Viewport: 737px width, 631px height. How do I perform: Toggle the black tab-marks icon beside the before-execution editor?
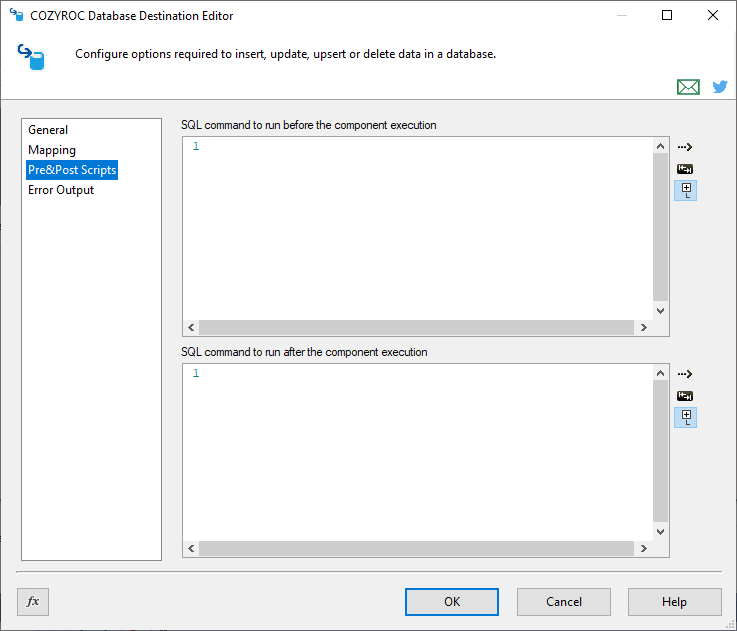685,169
